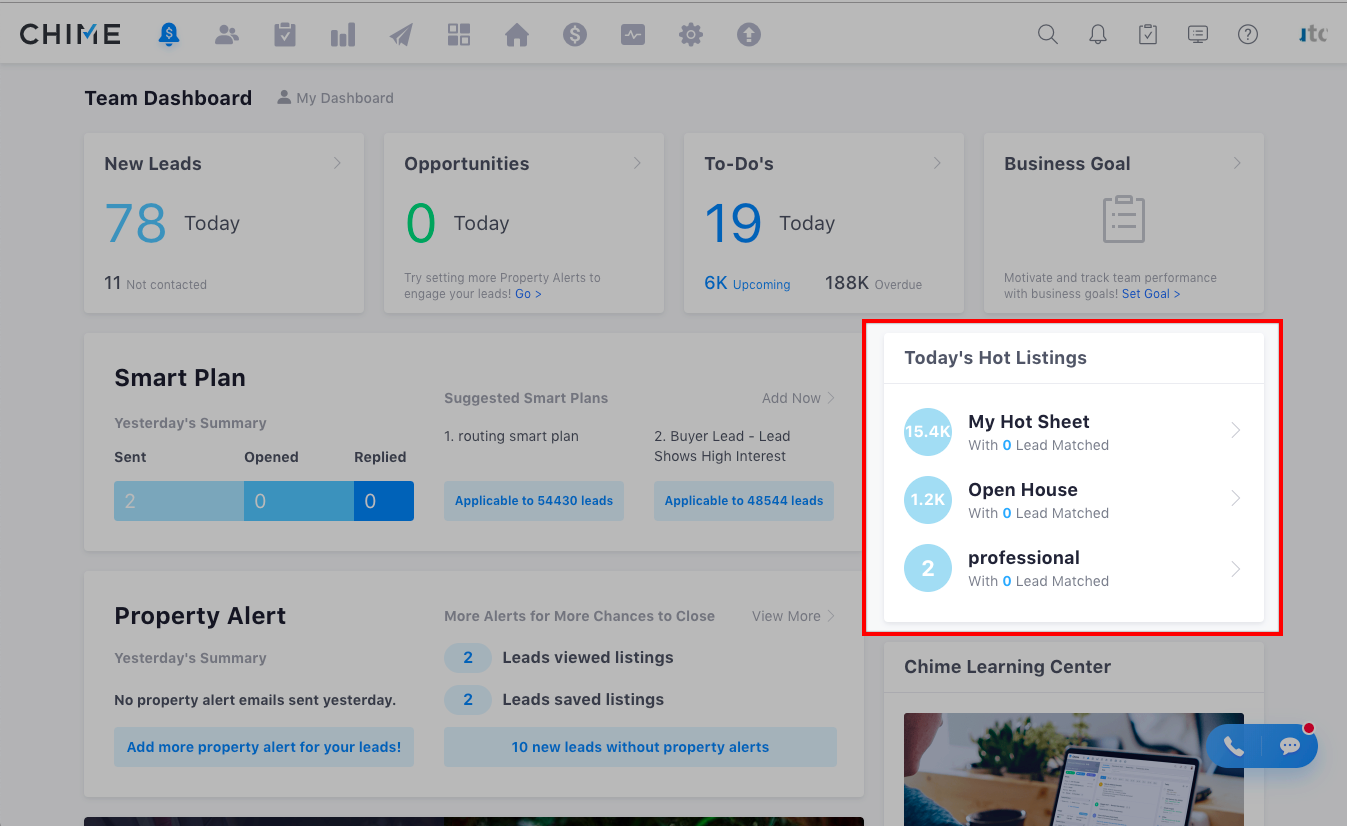The image size is (1347, 826).
Task: Open the Chime Learning Center video thumbnail
Action: [x=1073, y=768]
